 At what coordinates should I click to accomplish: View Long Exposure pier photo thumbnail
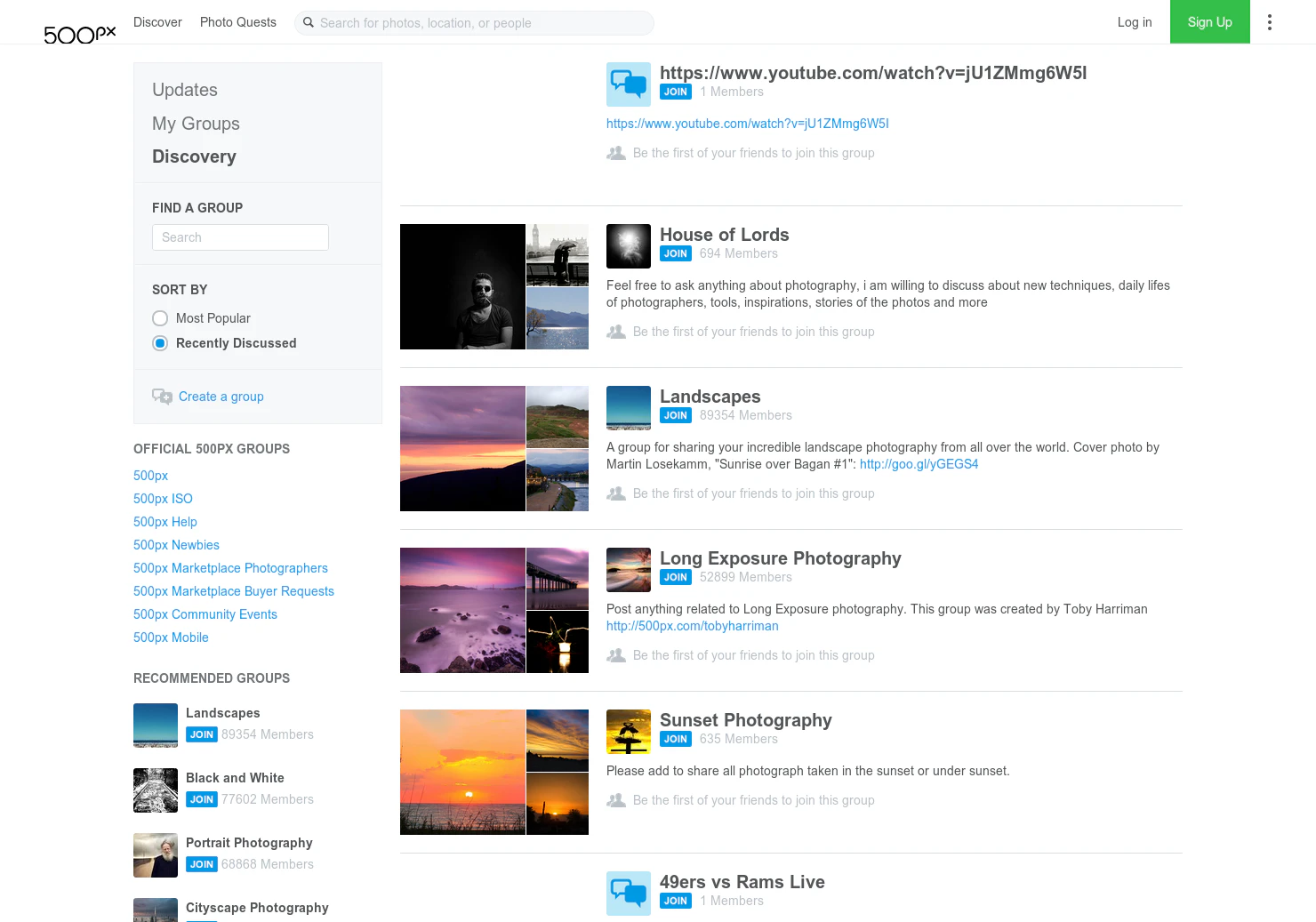point(558,578)
